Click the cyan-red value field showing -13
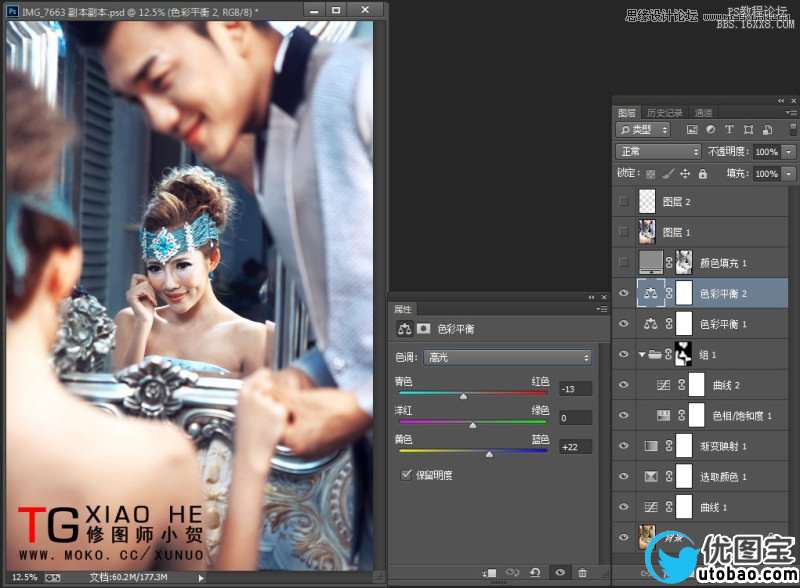 click(x=576, y=389)
